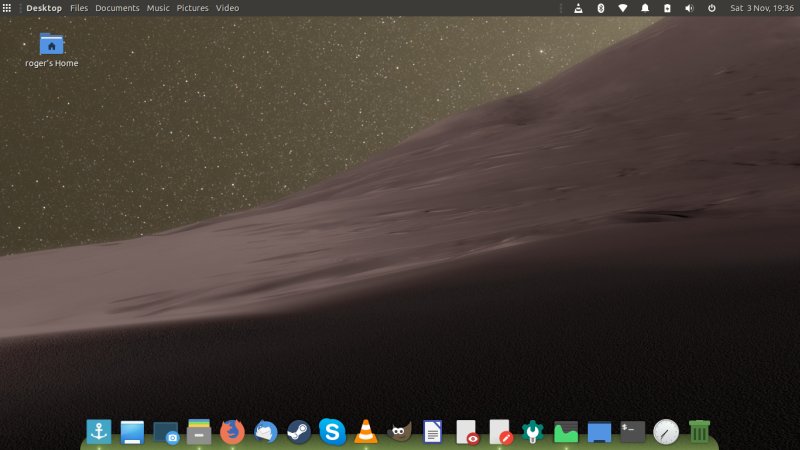800x450 pixels.
Task: Click the Pictures top bar entry
Action: (x=193, y=8)
